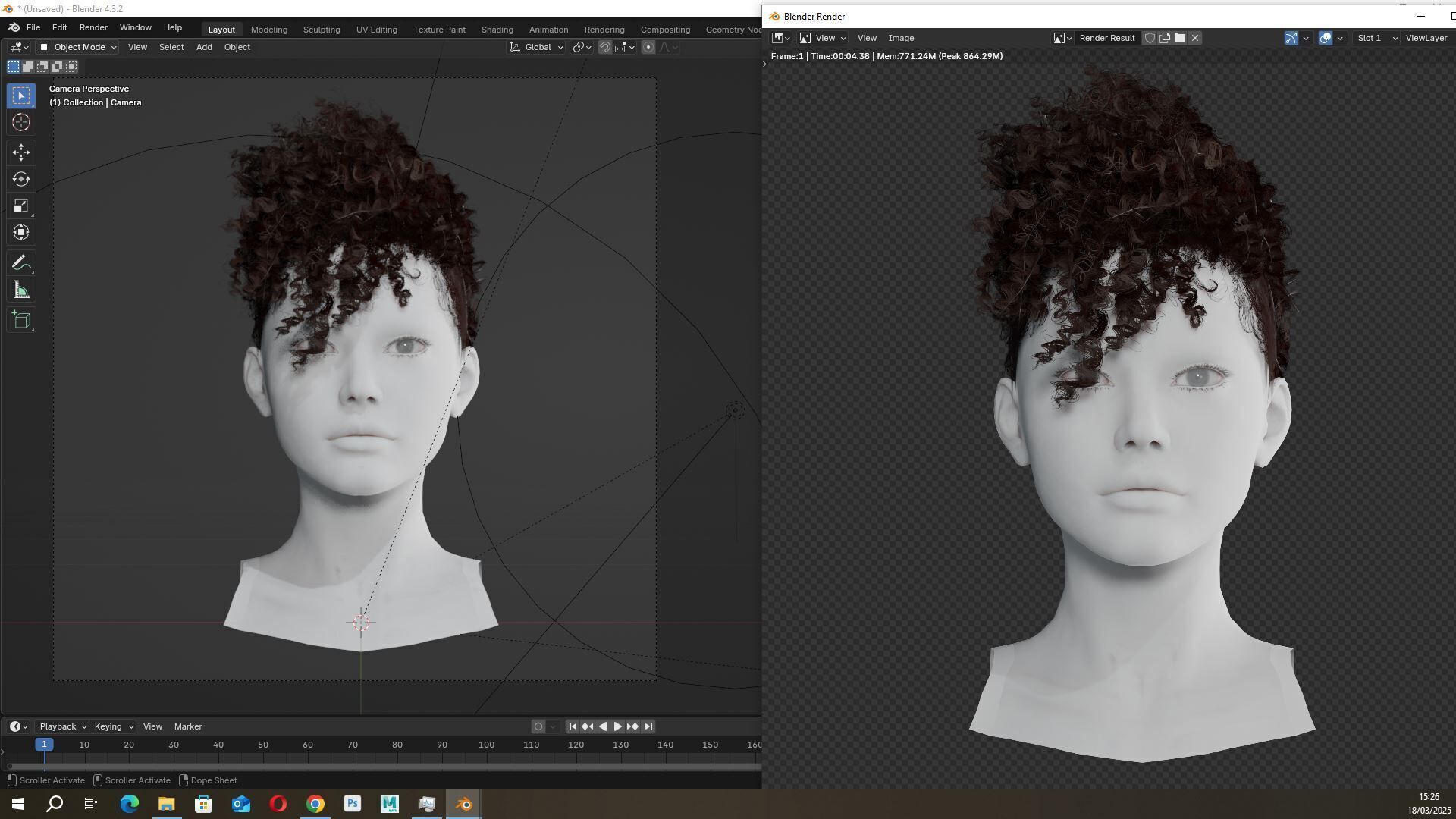1456x819 pixels.
Task: Jump to timeline start frame
Action: point(573,726)
